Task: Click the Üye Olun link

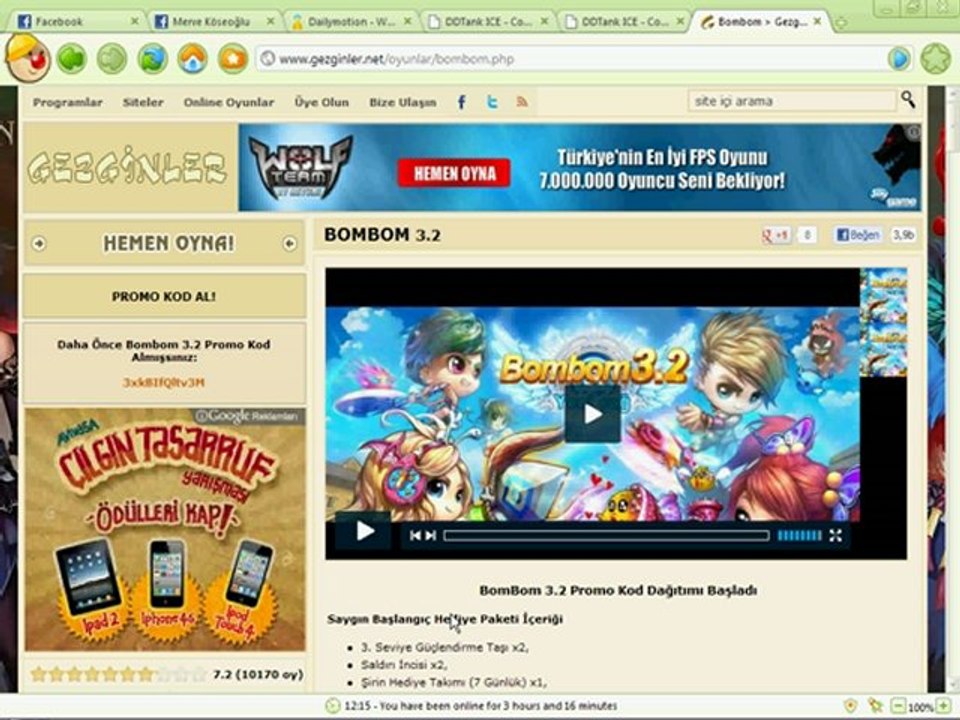Action: (321, 102)
